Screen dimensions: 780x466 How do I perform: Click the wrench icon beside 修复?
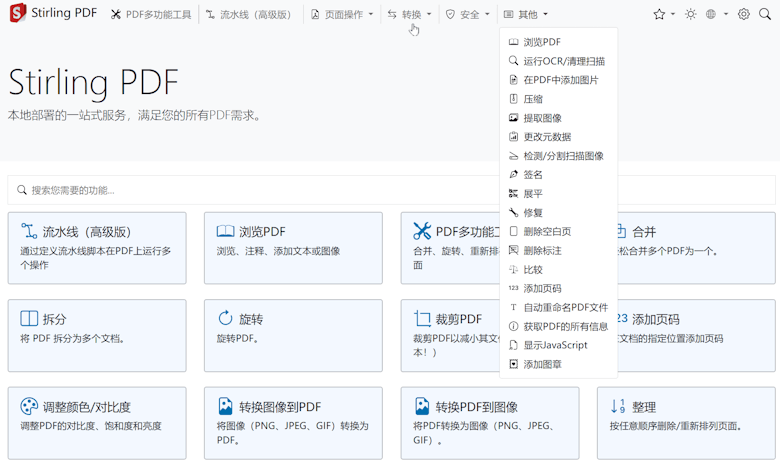click(513, 212)
